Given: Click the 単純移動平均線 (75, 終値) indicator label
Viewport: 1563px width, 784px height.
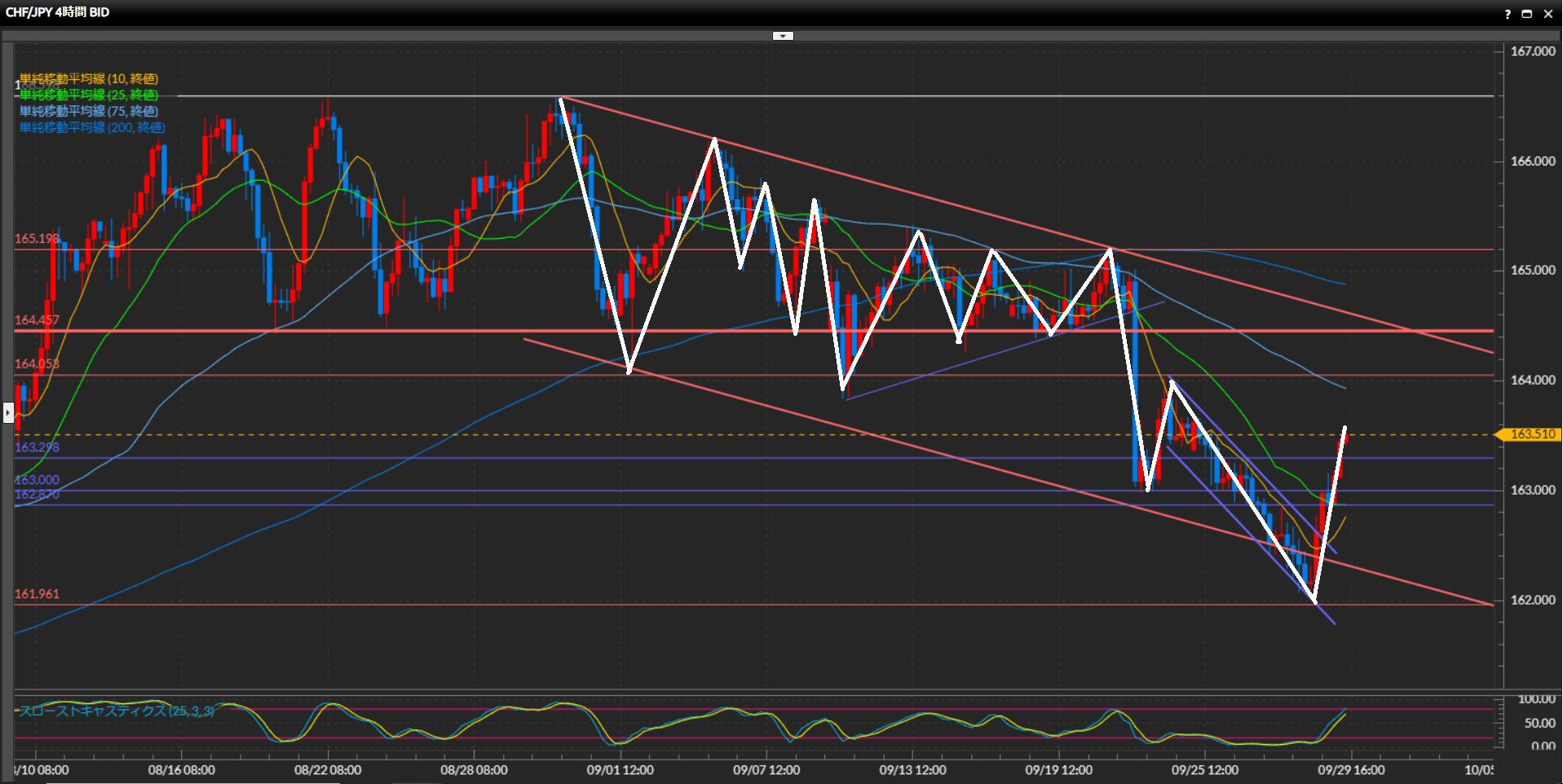Looking at the screenshot, I should (x=89, y=112).
